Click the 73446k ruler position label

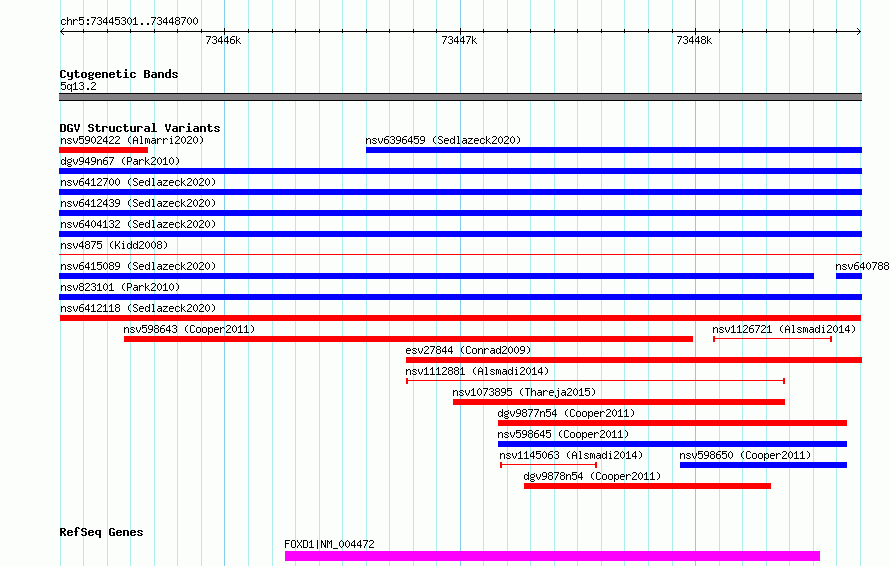click(x=223, y=40)
